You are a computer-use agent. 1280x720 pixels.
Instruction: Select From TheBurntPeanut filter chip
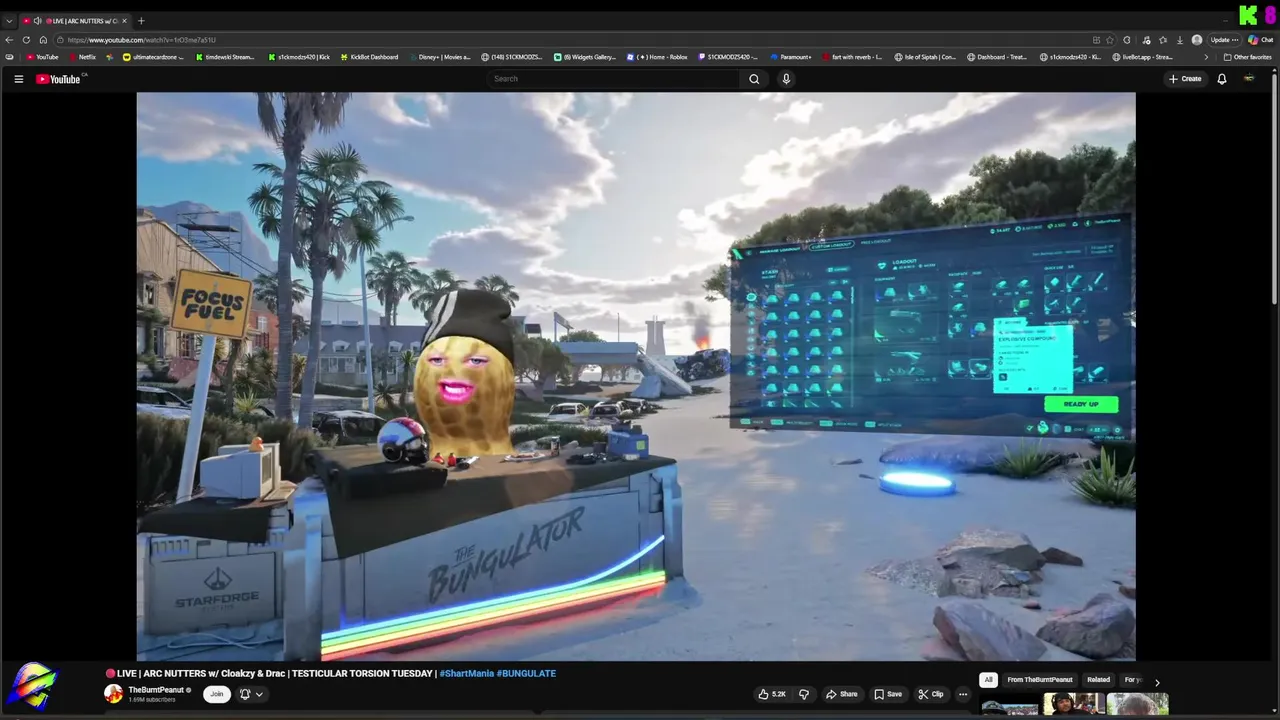click(1040, 680)
